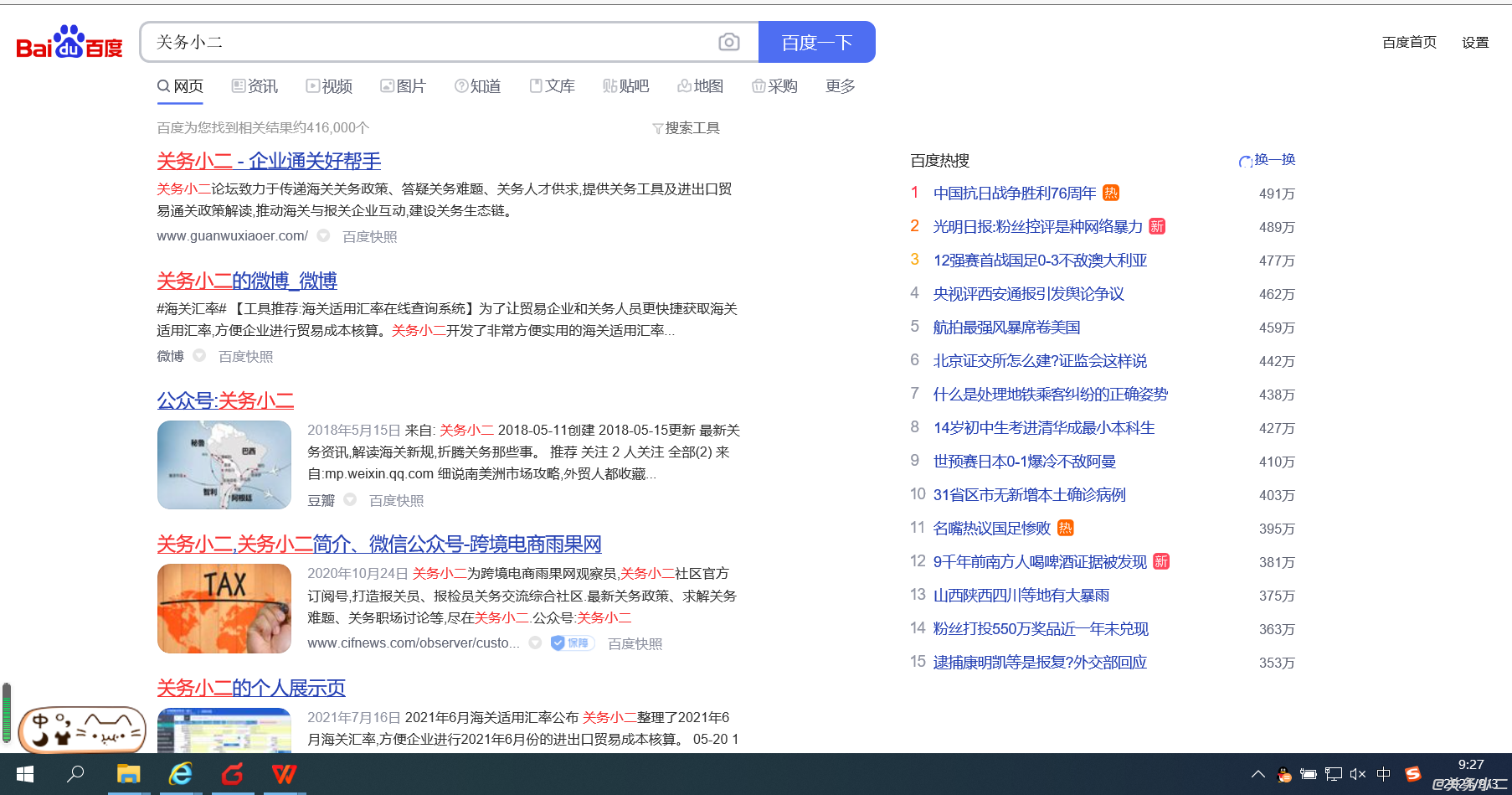Switch to the 网页 tab
Viewport: 1512px width, 795px height.
(180, 86)
